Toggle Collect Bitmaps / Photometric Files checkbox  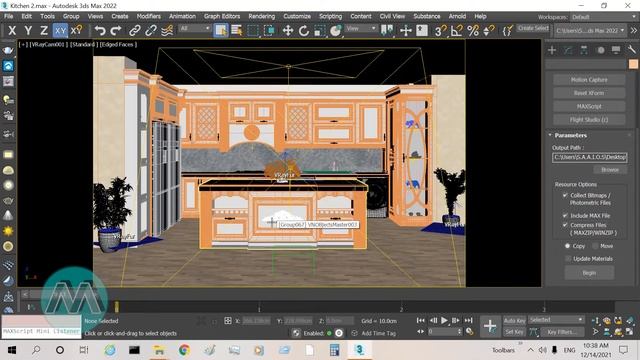(x=565, y=196)
